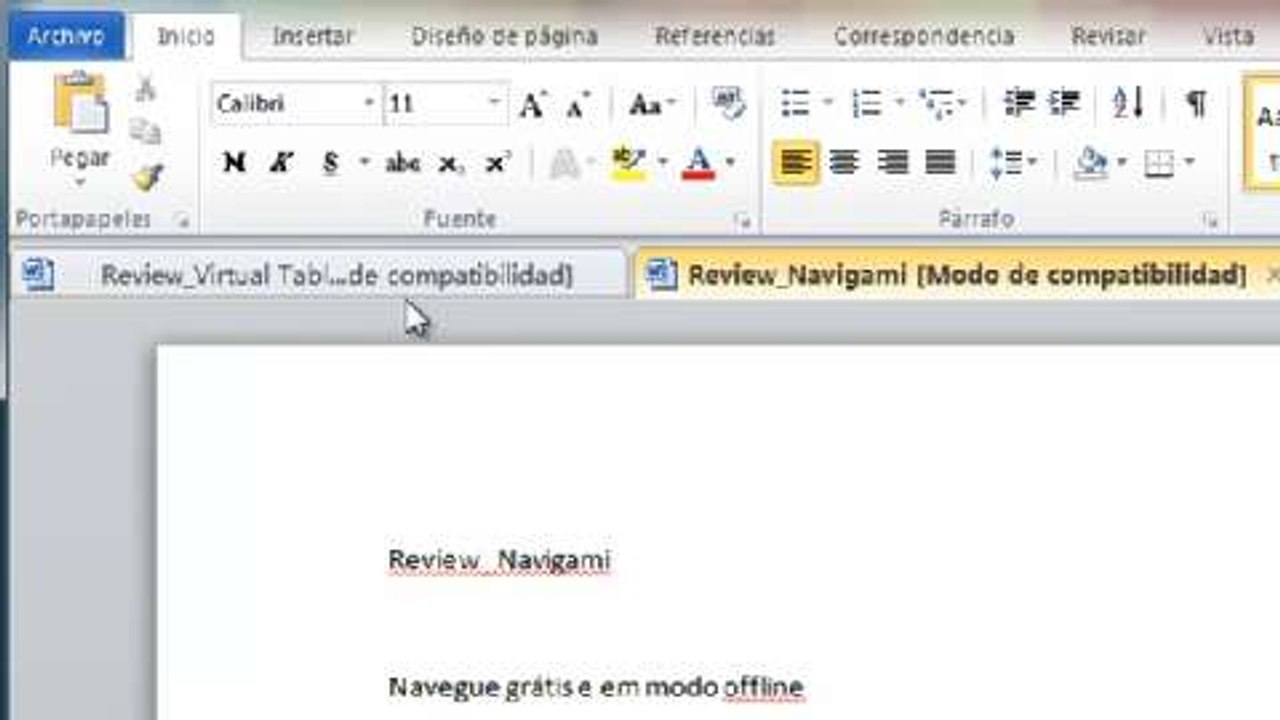Viewport: 1280px width, 720px height.
Task: Open the Diseño de página tab
Action: click(x=504, y=37)
